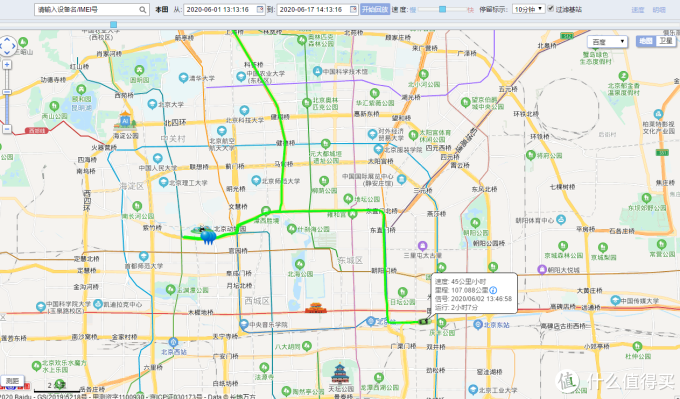
Task: Click the 测距 measure distance button
Action: (x=12, y=381)
